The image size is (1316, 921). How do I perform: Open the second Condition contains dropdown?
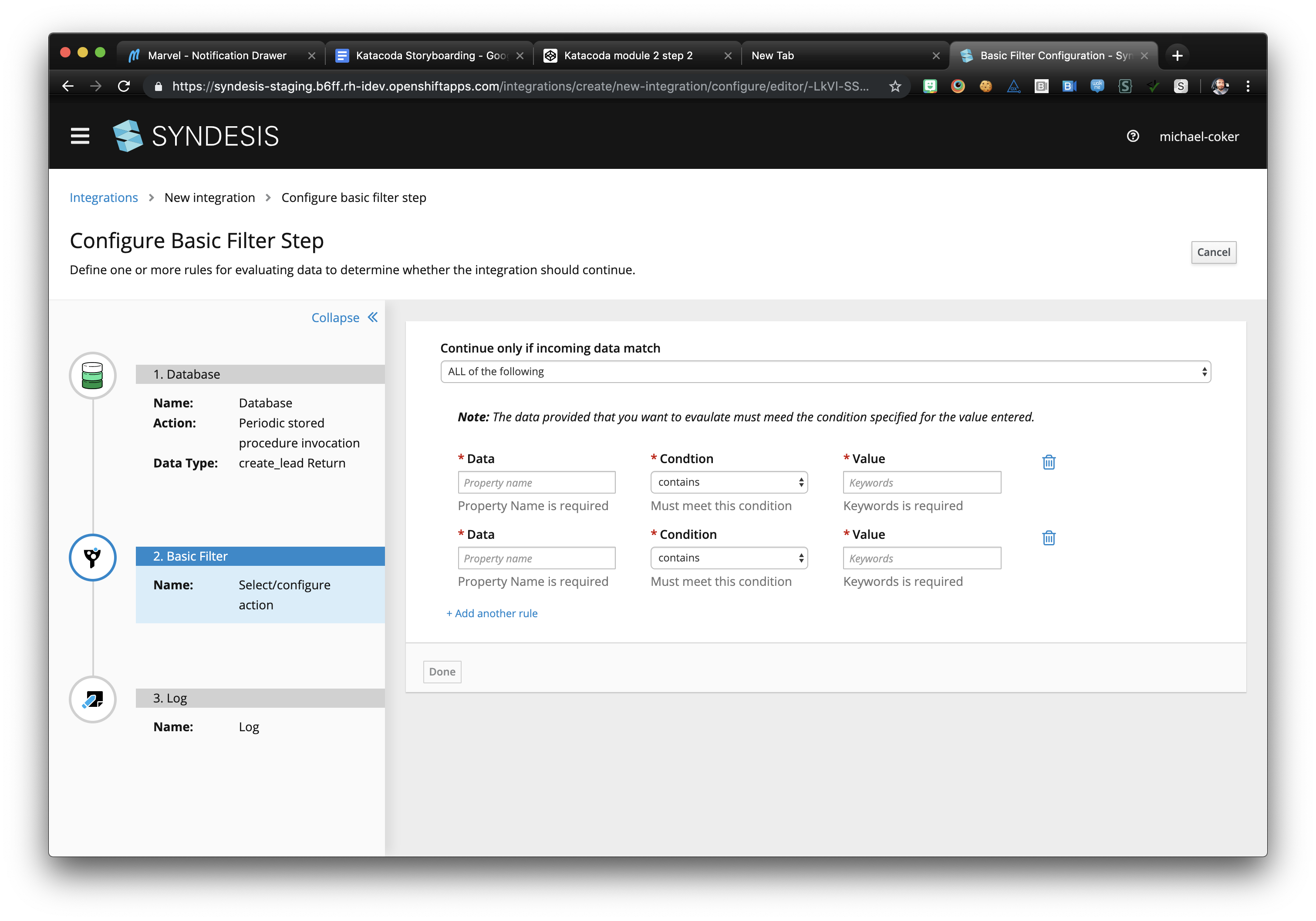point(729,557)
